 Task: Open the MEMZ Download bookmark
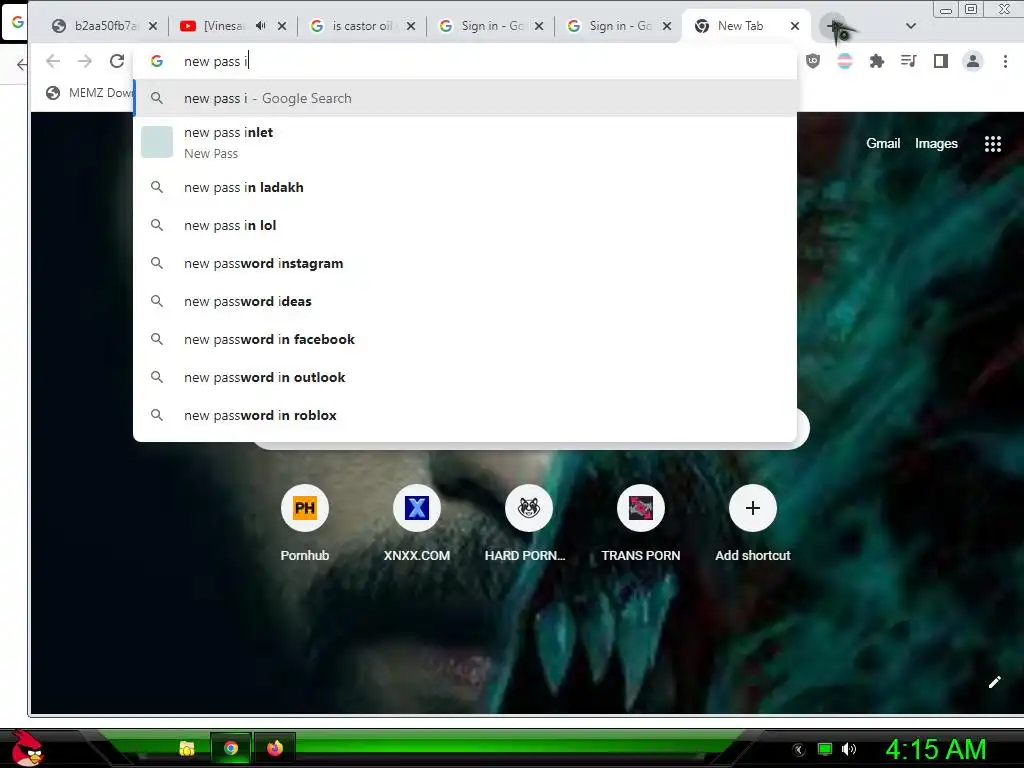click(89, 93)
